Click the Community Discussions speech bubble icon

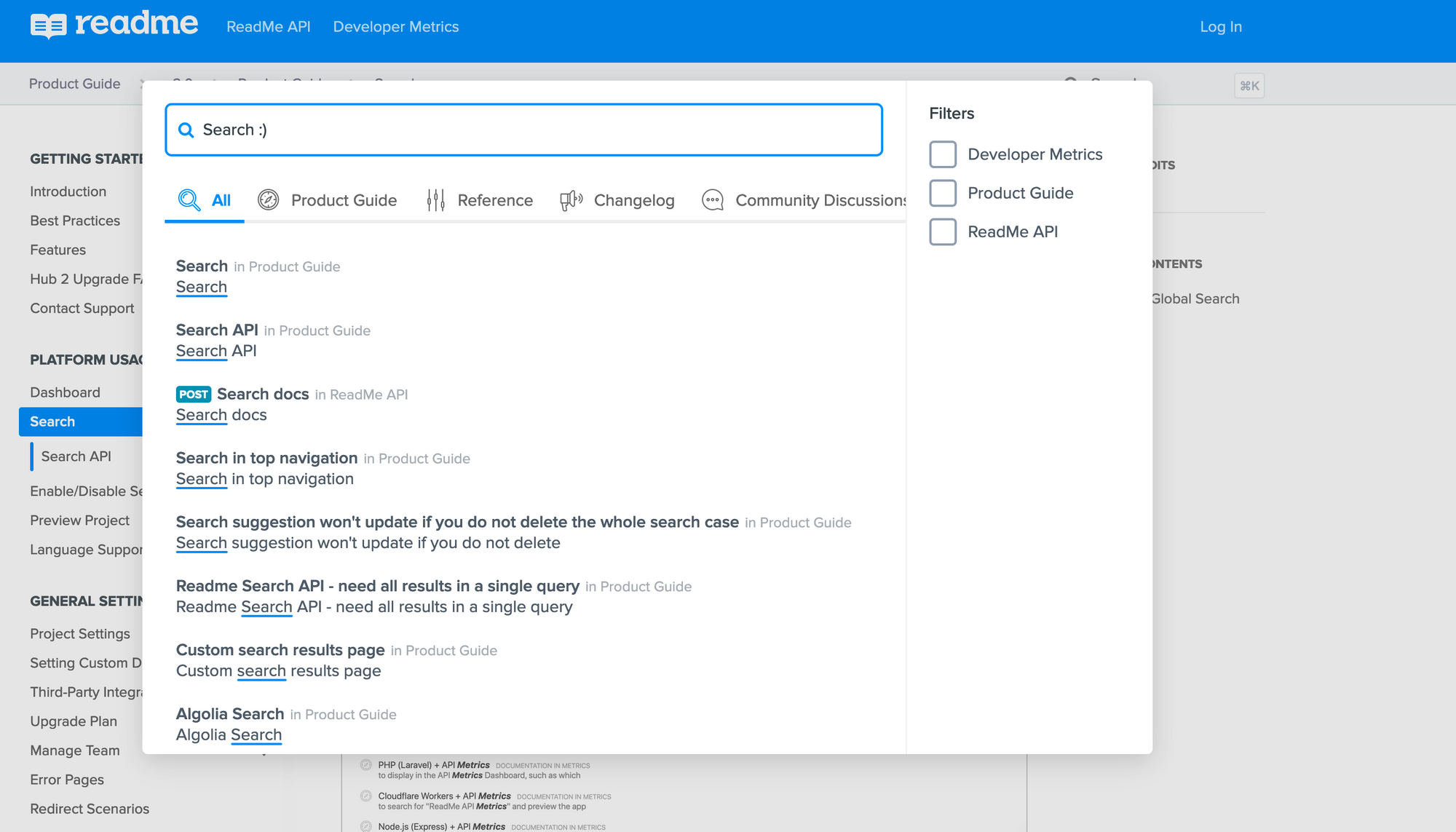click(x=713, y=200)
